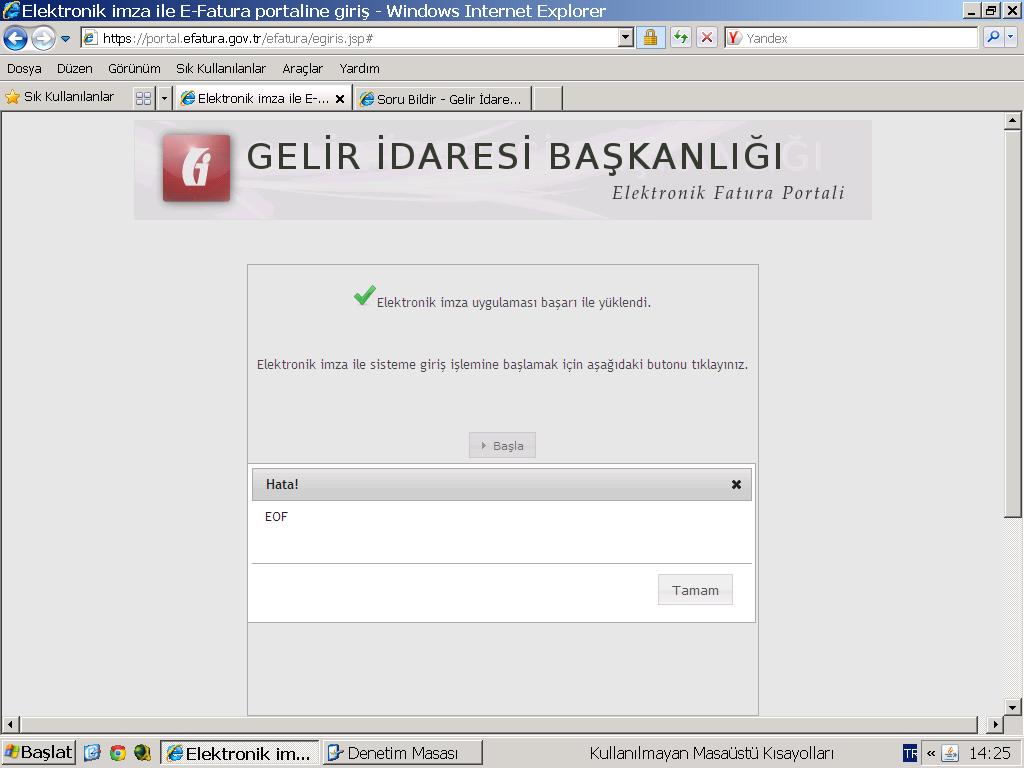Click the red stop loading icon
Viewport: 1024px width, 768px height.
pos(707,38)
